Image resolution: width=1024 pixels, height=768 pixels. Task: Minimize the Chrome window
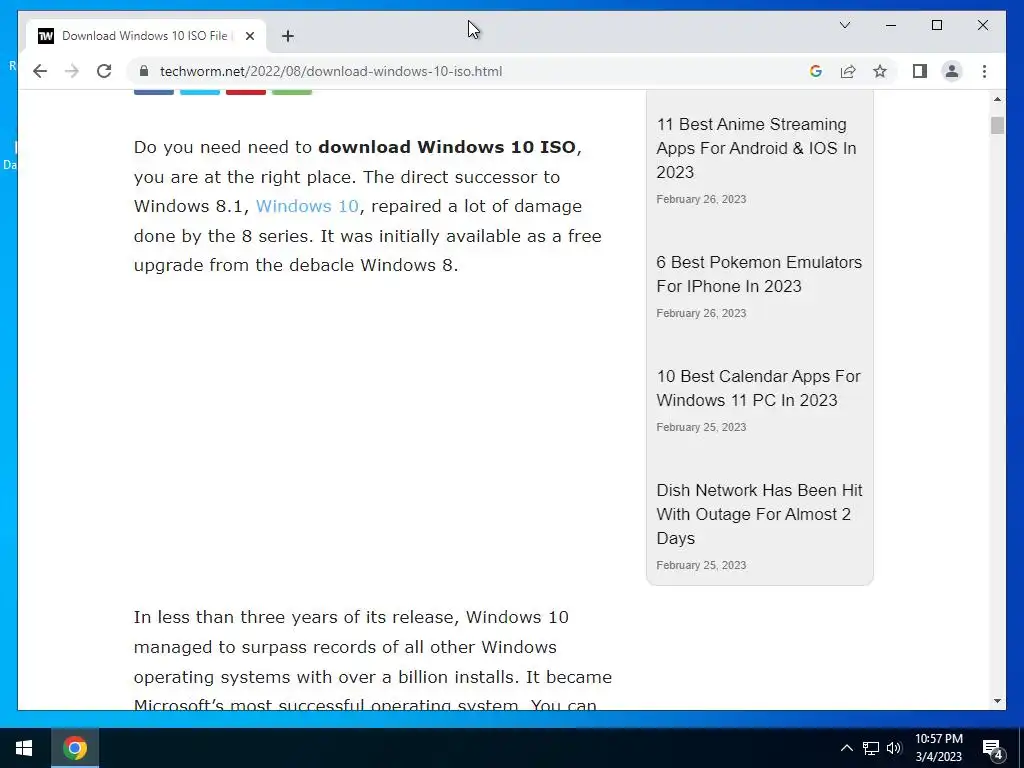coord(891,25)
